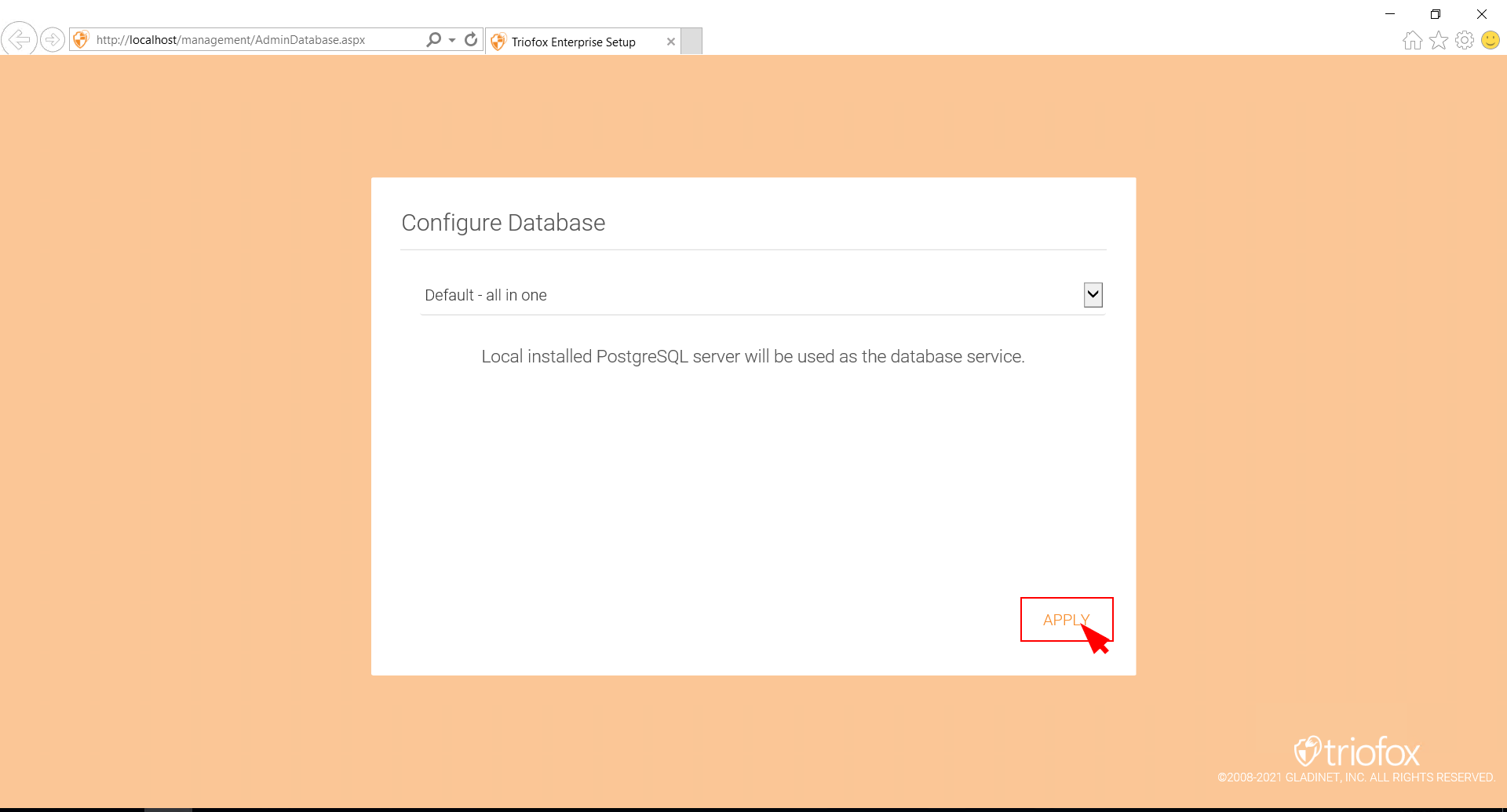Close the Triofox Enterprise Setup tab
1507x812 pixels.
(670, 42)
